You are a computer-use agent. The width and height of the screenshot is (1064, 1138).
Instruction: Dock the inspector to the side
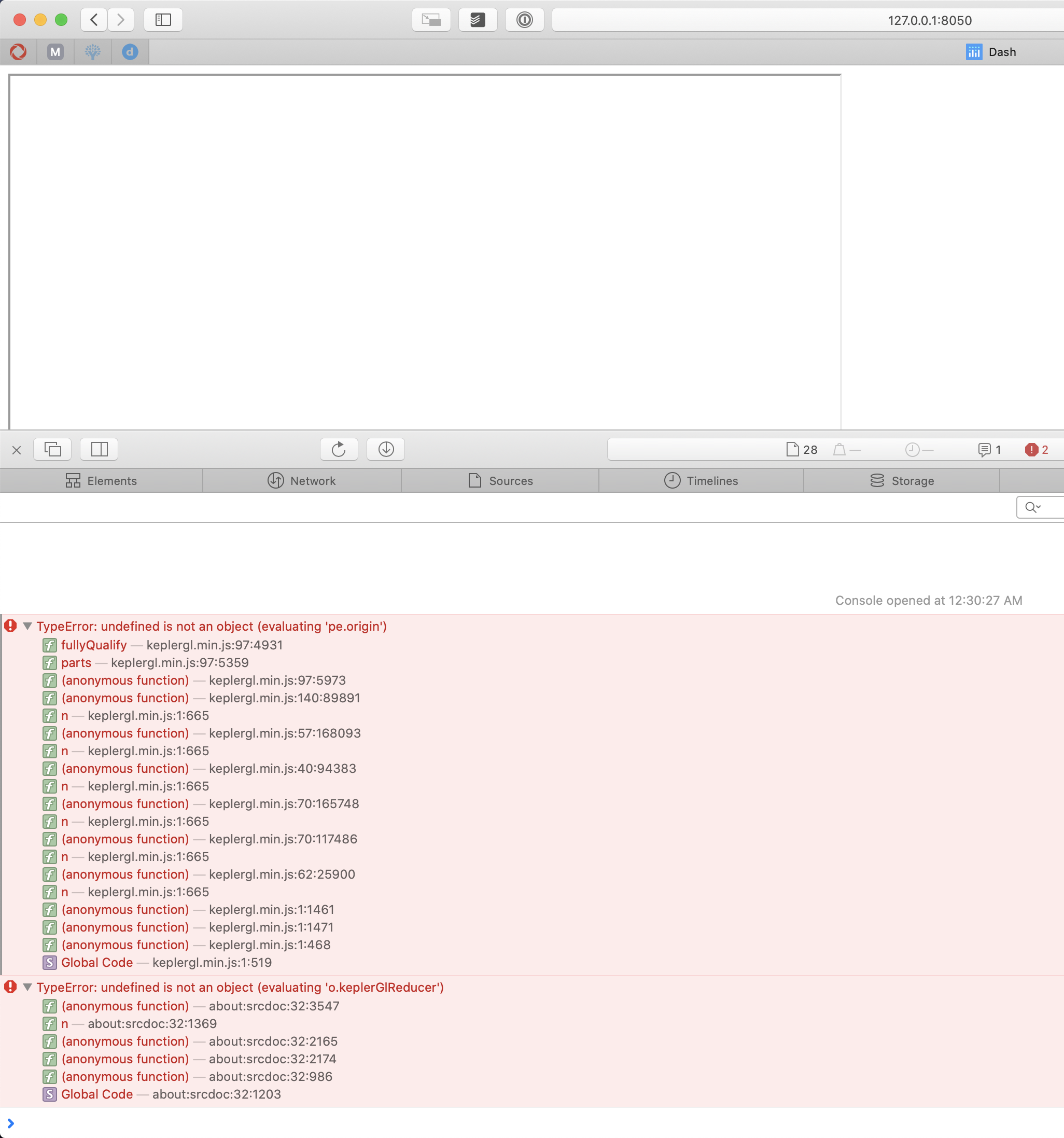[x=99, y=449]
